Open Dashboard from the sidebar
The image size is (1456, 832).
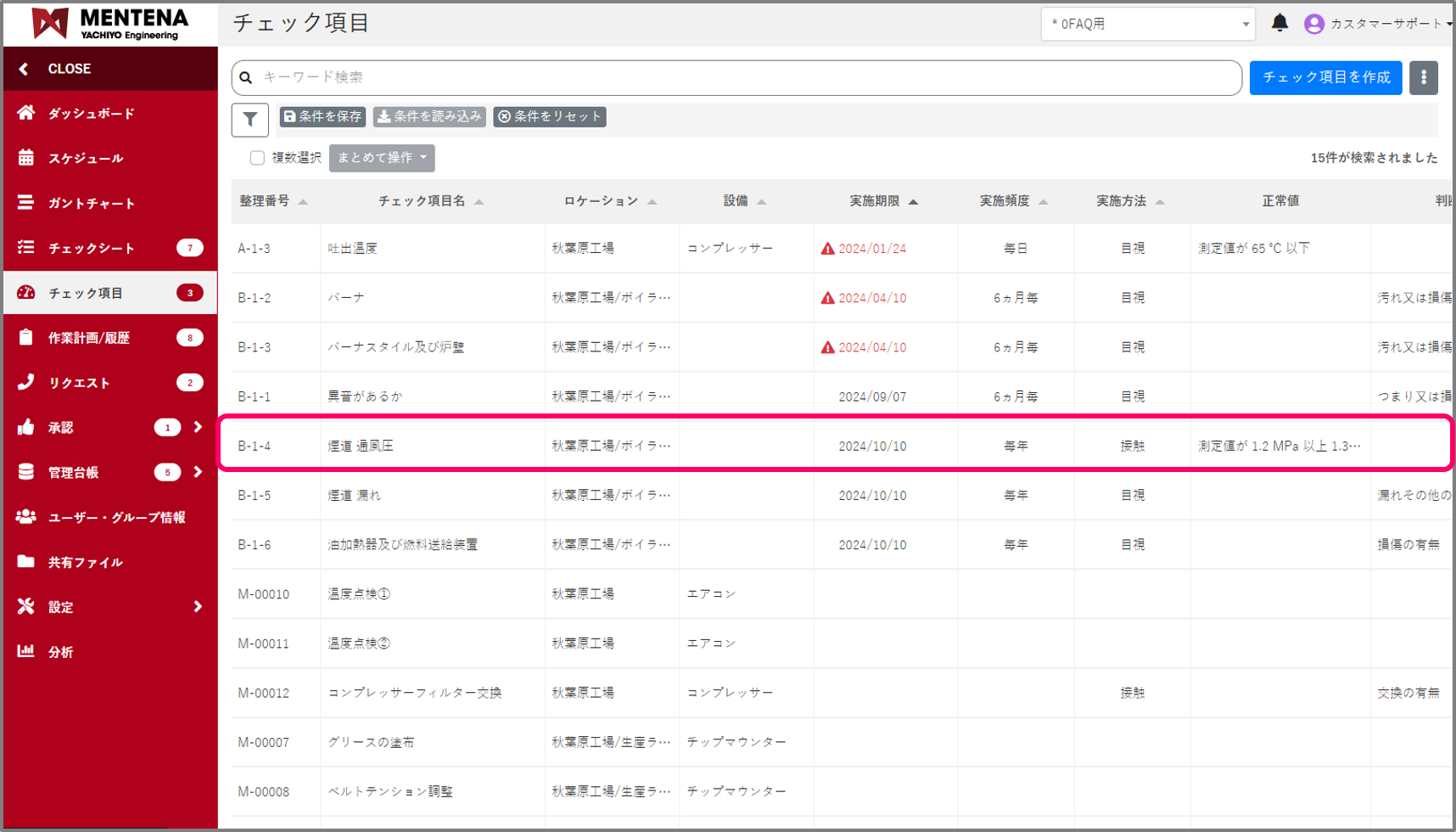pyautogui.click(x=91, y=113)
